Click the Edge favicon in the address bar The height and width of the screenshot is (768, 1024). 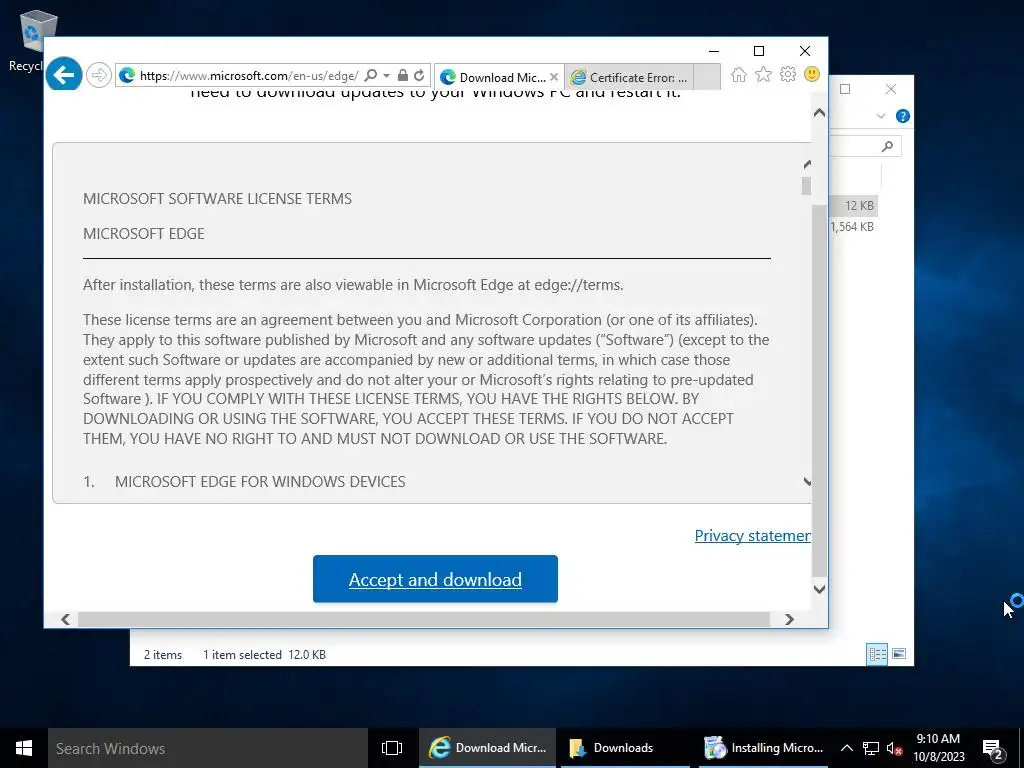click(127, 76)
